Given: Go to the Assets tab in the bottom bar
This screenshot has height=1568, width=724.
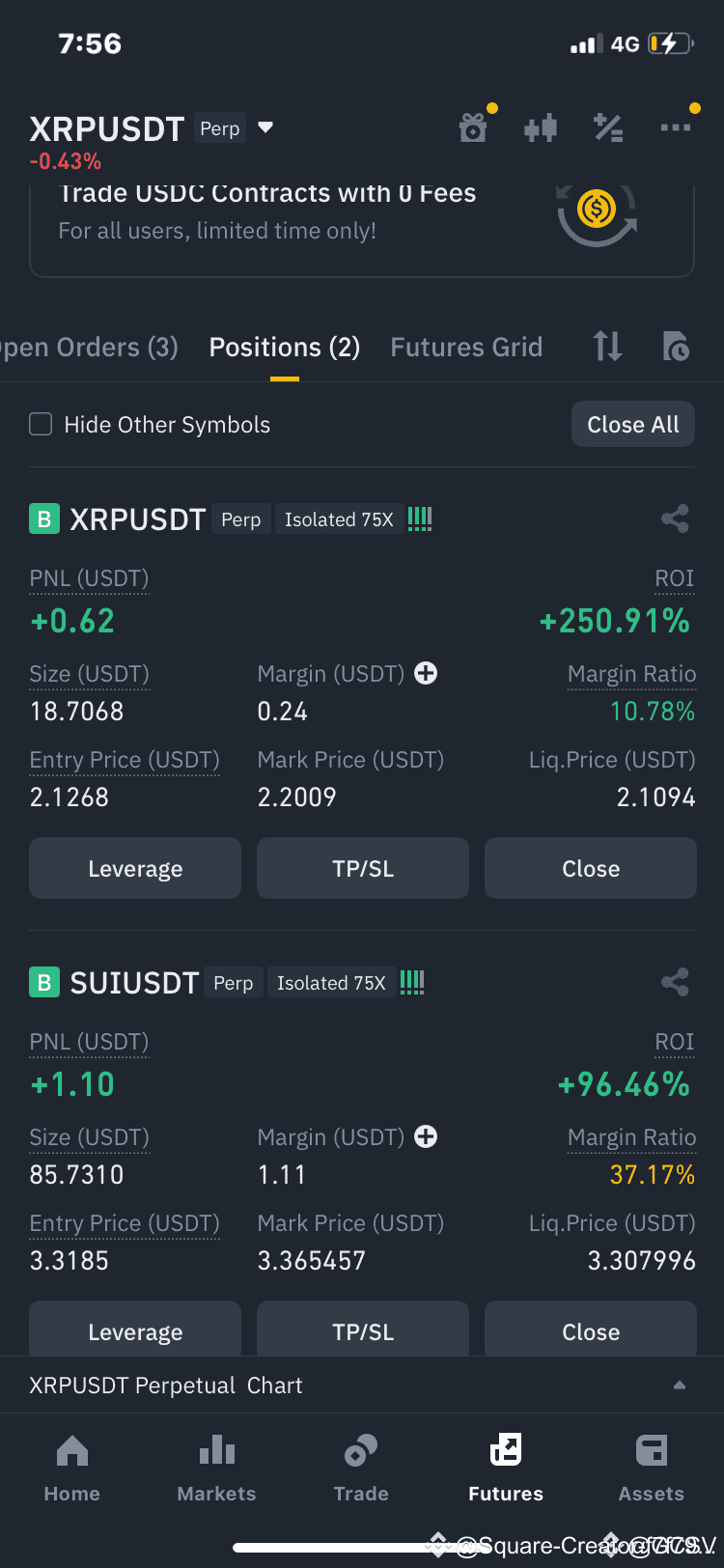Looking at the screenshot, I should (x=652, y=1469).
